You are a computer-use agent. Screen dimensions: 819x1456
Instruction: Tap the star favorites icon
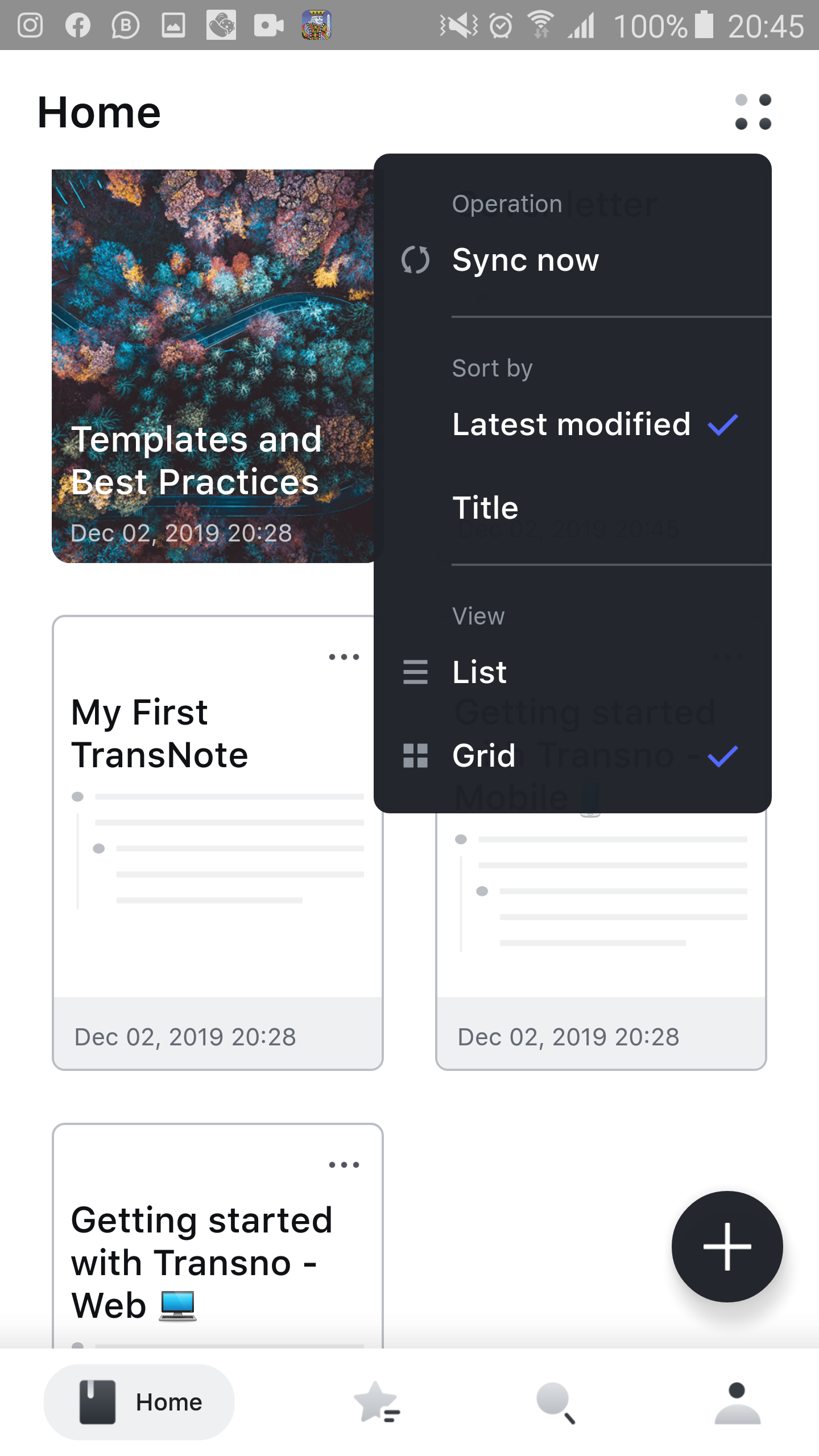coord(375,1401)
